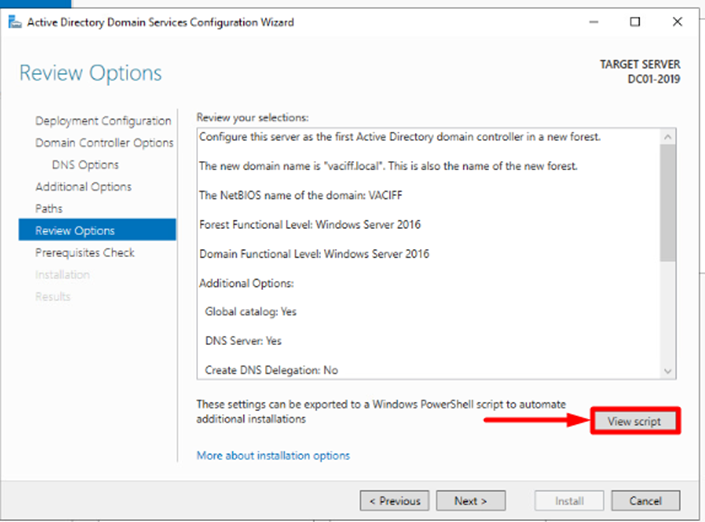Cancel the configuration wizard
Screen dimensions: 705x522
645,501
